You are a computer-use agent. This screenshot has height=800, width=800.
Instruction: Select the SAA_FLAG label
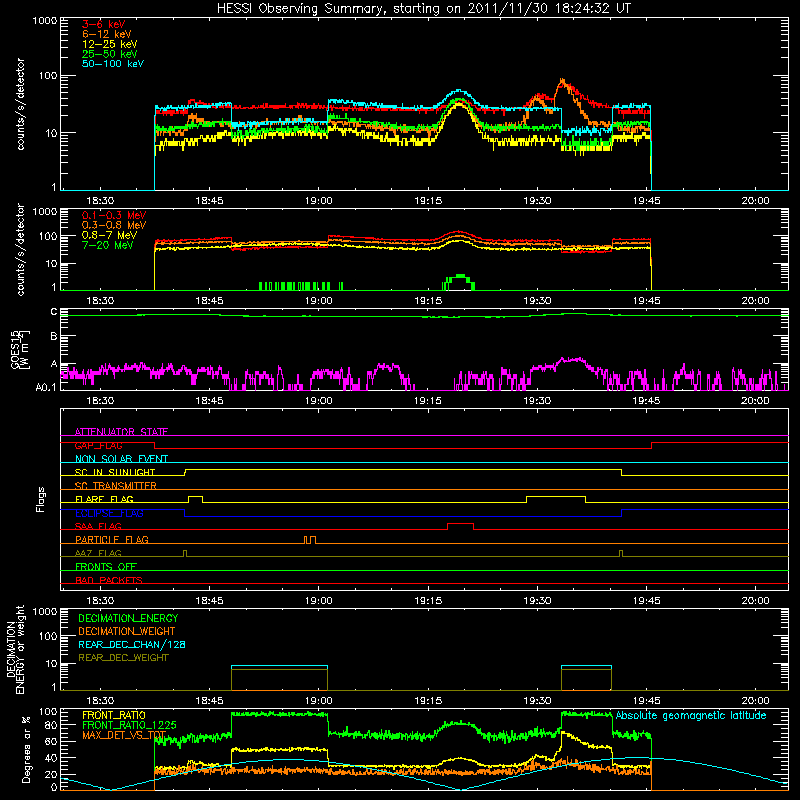[98, 526]
